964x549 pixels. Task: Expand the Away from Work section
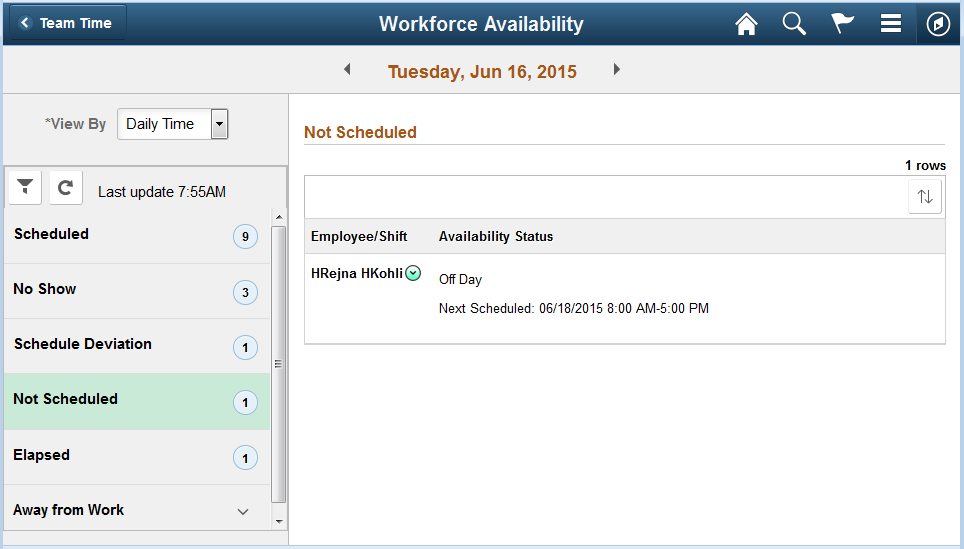(x=136, y=510)
